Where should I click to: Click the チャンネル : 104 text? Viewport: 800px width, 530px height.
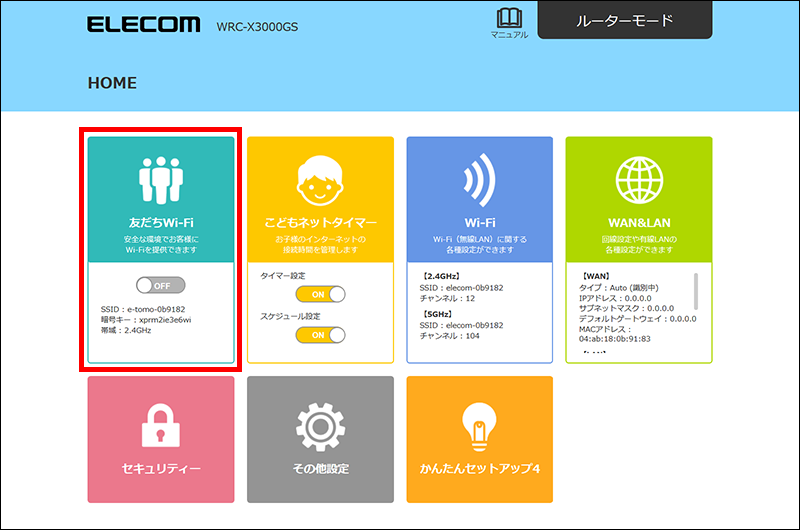[449, 336]
